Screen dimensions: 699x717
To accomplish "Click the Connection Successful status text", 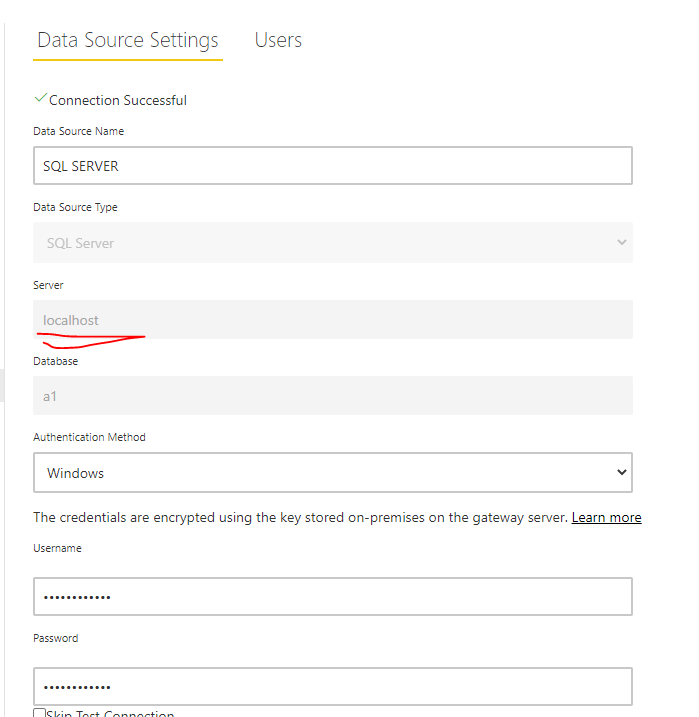I will pos(117,100).
